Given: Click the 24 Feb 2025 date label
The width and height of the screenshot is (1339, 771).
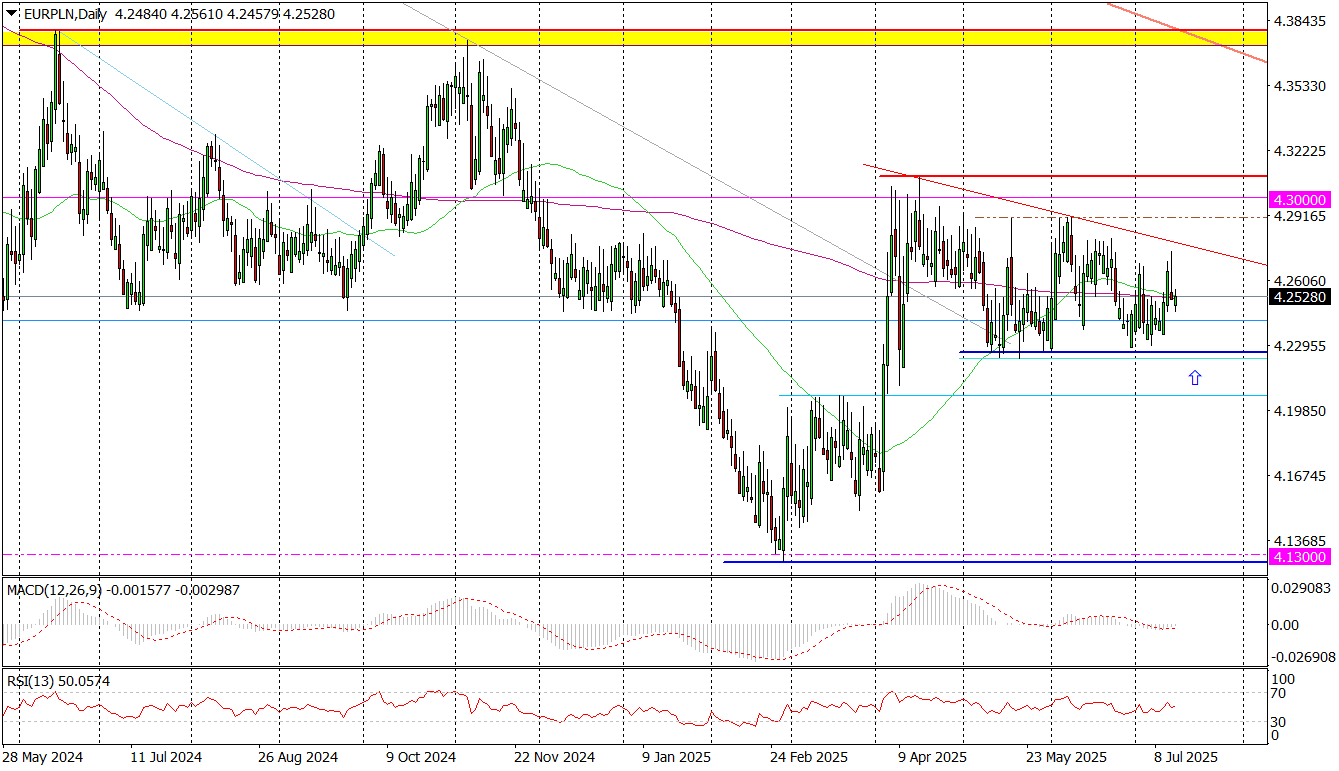Looking at the screenshot, I should (x=809, y=757).
